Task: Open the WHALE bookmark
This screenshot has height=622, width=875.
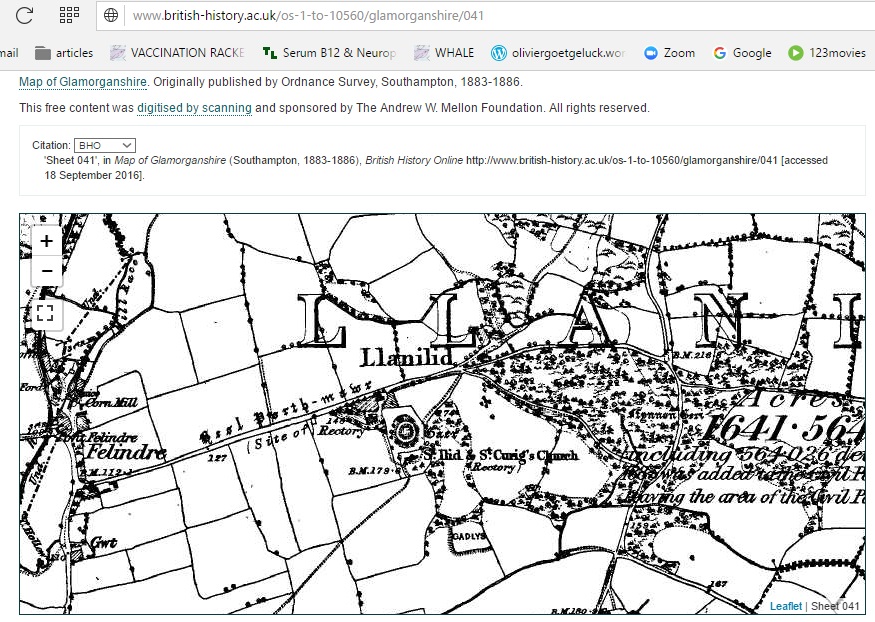Action: pyautogui.click(x=444, y=53)
